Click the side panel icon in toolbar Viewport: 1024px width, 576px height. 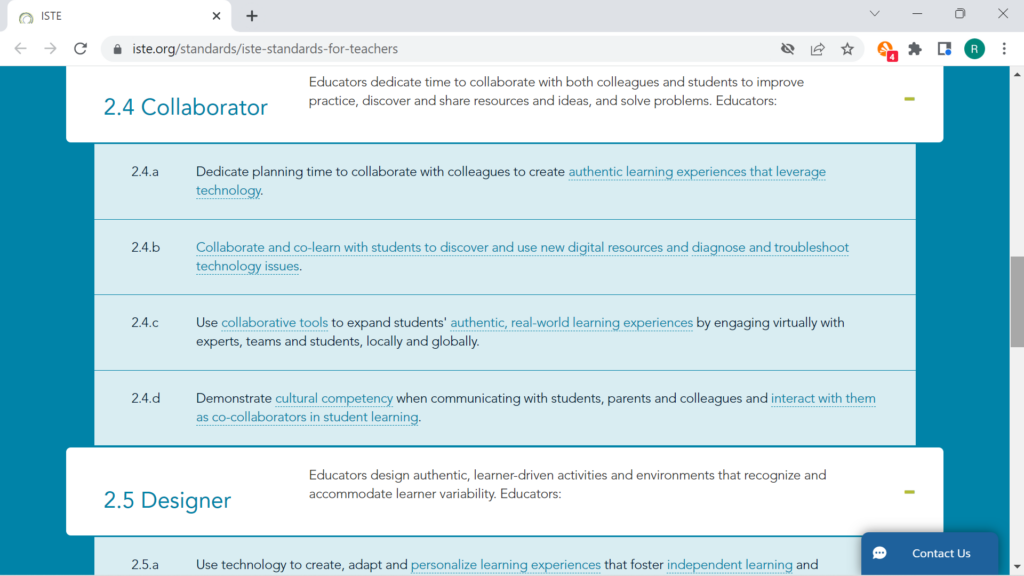944,48
